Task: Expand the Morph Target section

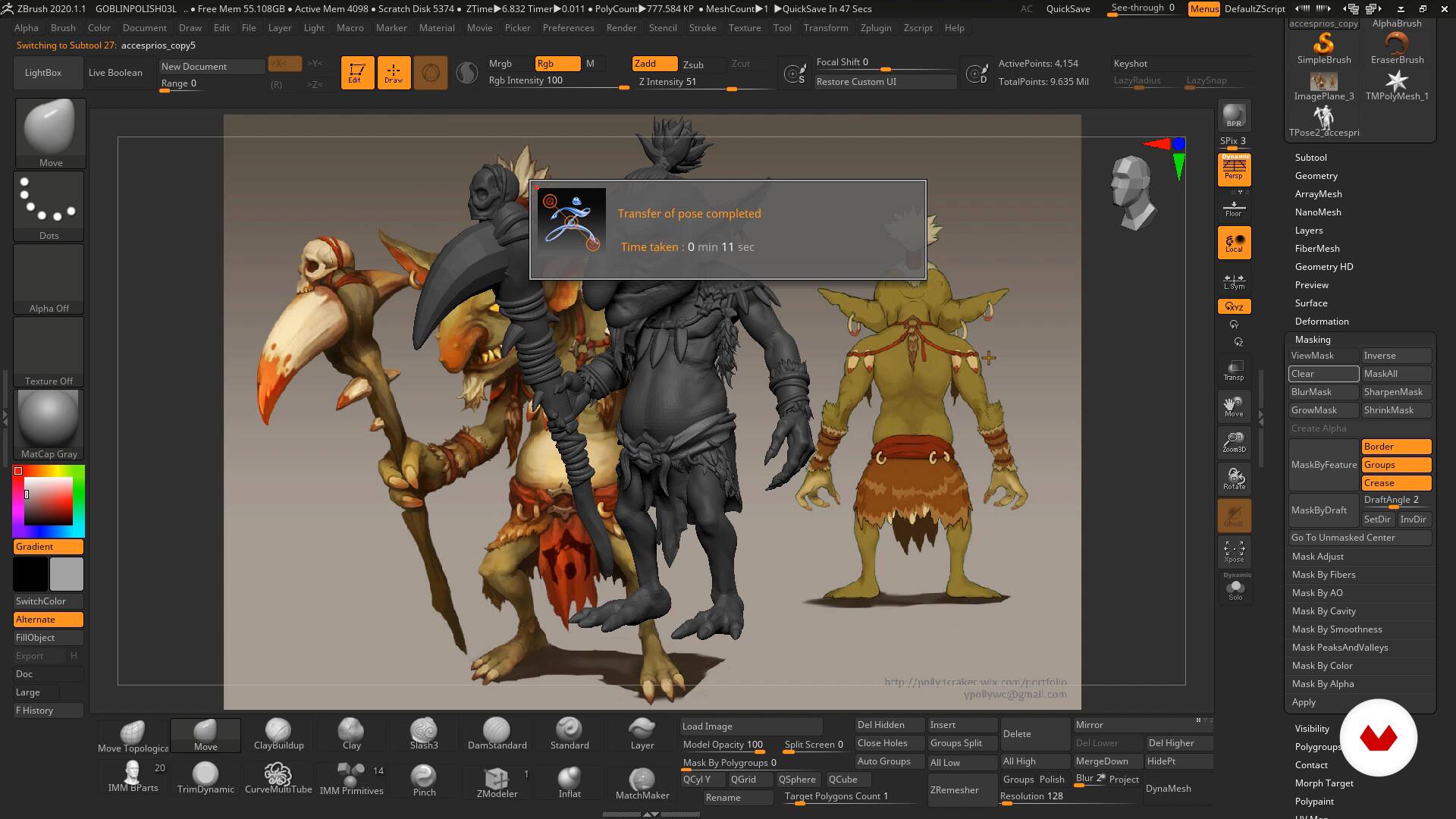Action: tap(1324, 783)
